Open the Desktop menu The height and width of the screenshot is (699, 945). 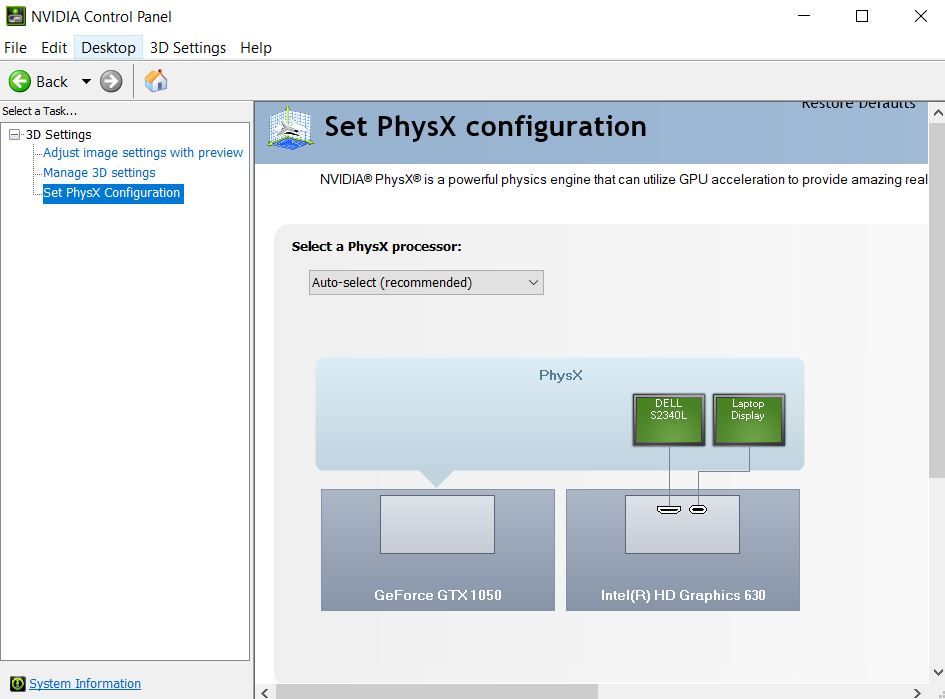point(108,48)
